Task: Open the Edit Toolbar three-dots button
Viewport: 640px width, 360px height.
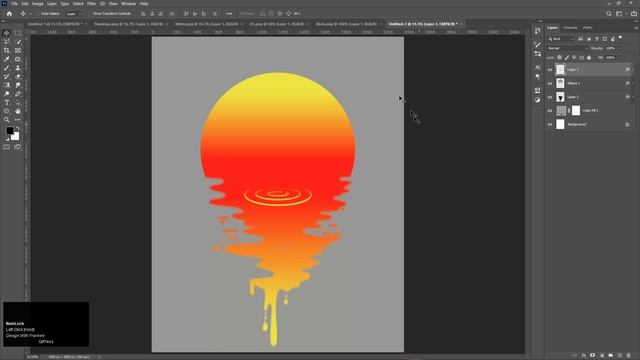Action: click(18, 120)
